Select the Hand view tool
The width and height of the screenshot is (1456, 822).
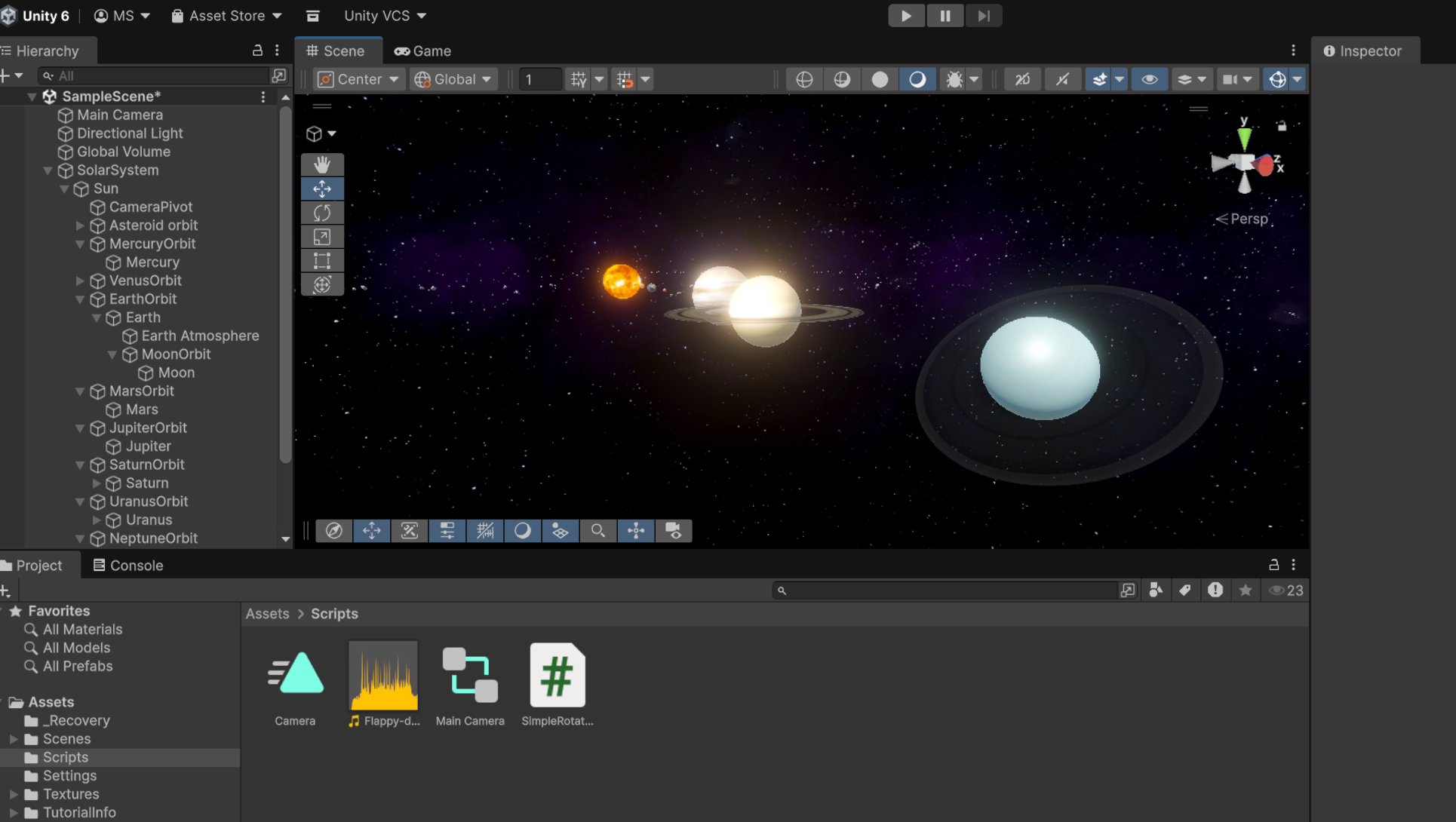tap(322, 164)
